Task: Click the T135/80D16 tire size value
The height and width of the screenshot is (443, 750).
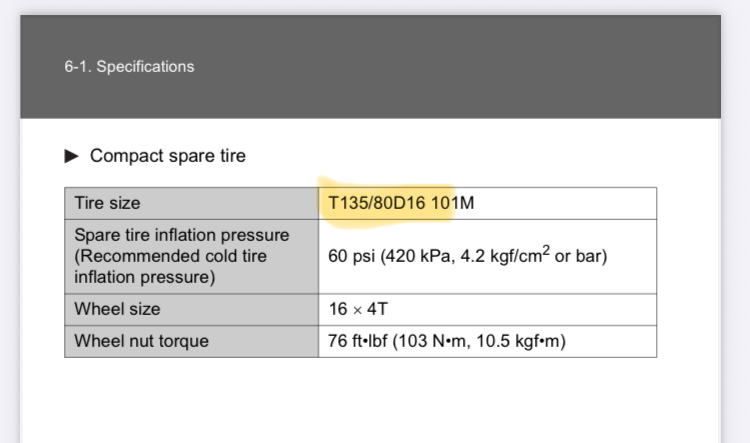Action: click(376, 203)
